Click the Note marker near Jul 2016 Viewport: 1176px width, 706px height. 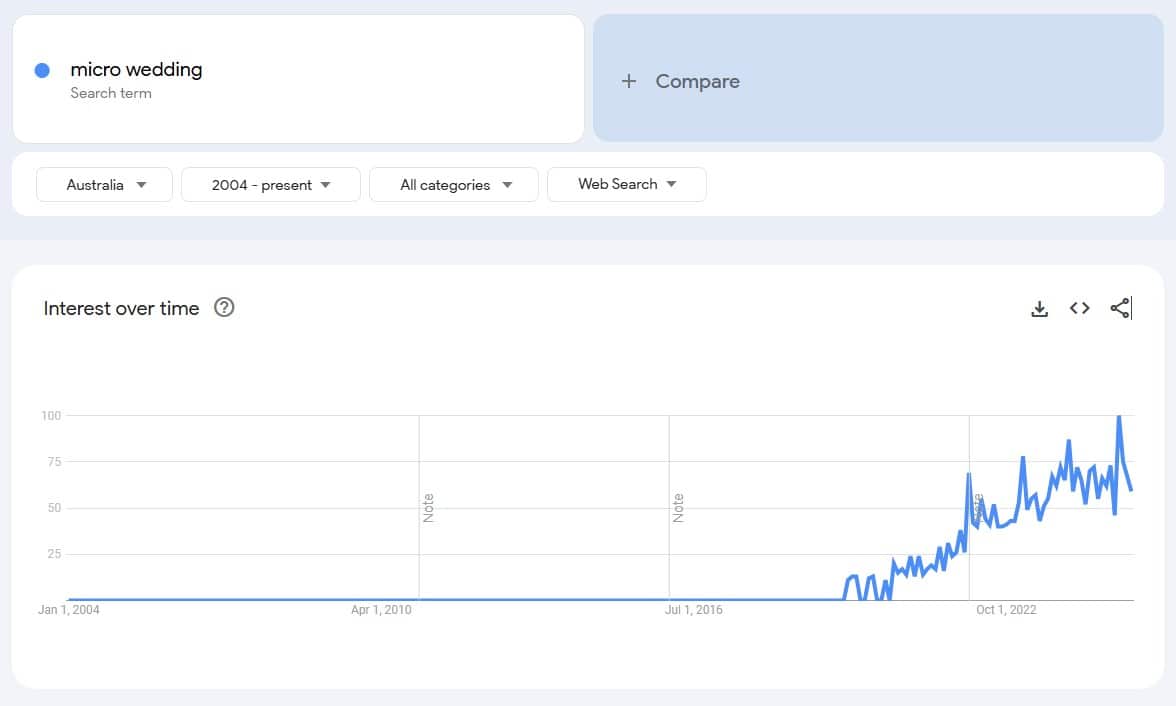click(680, 505)
